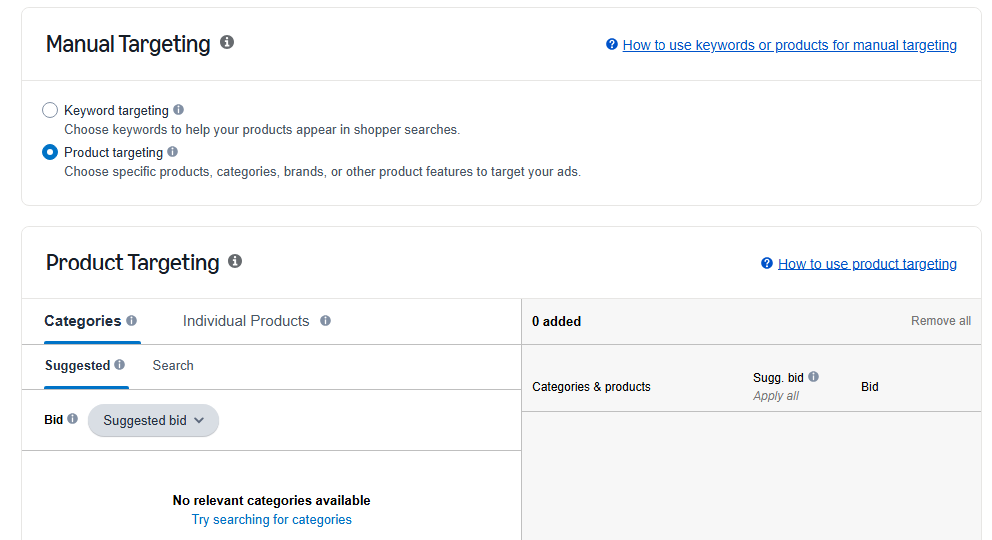Open 'How to use product targeting' link

click(867, 264)
